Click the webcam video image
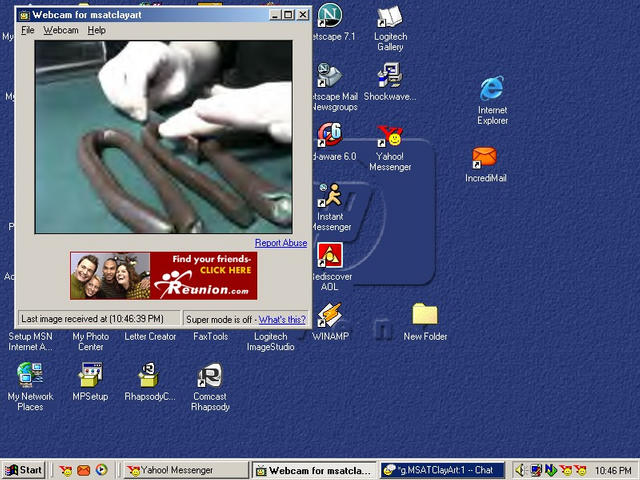 [163, 137]
